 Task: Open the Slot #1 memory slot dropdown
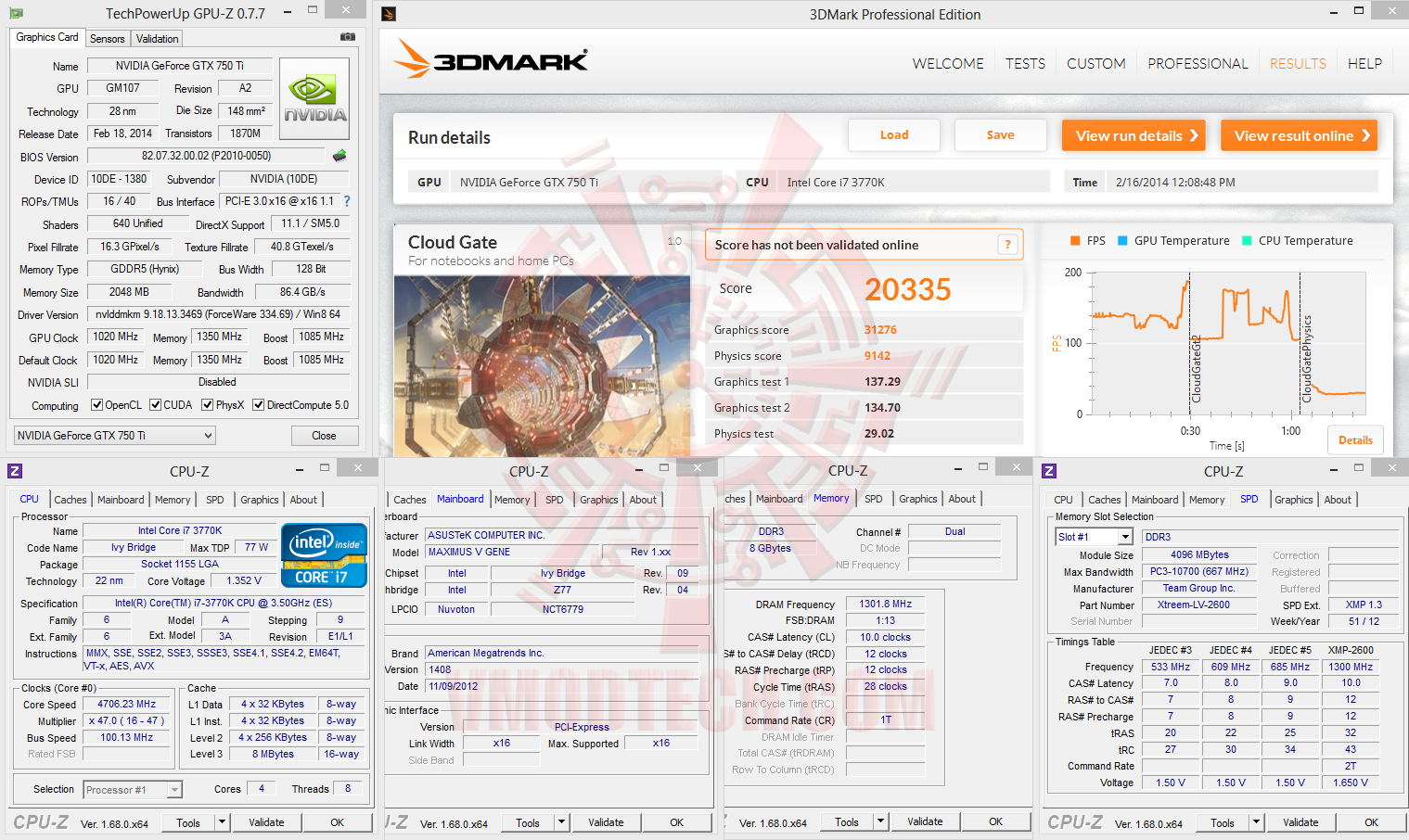[x=1095, y=537]
